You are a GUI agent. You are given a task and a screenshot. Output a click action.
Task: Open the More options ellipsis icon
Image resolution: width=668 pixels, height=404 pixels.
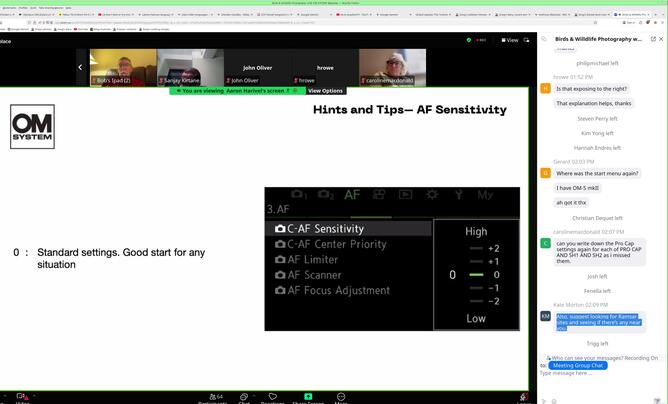click(x=340, y=397)
